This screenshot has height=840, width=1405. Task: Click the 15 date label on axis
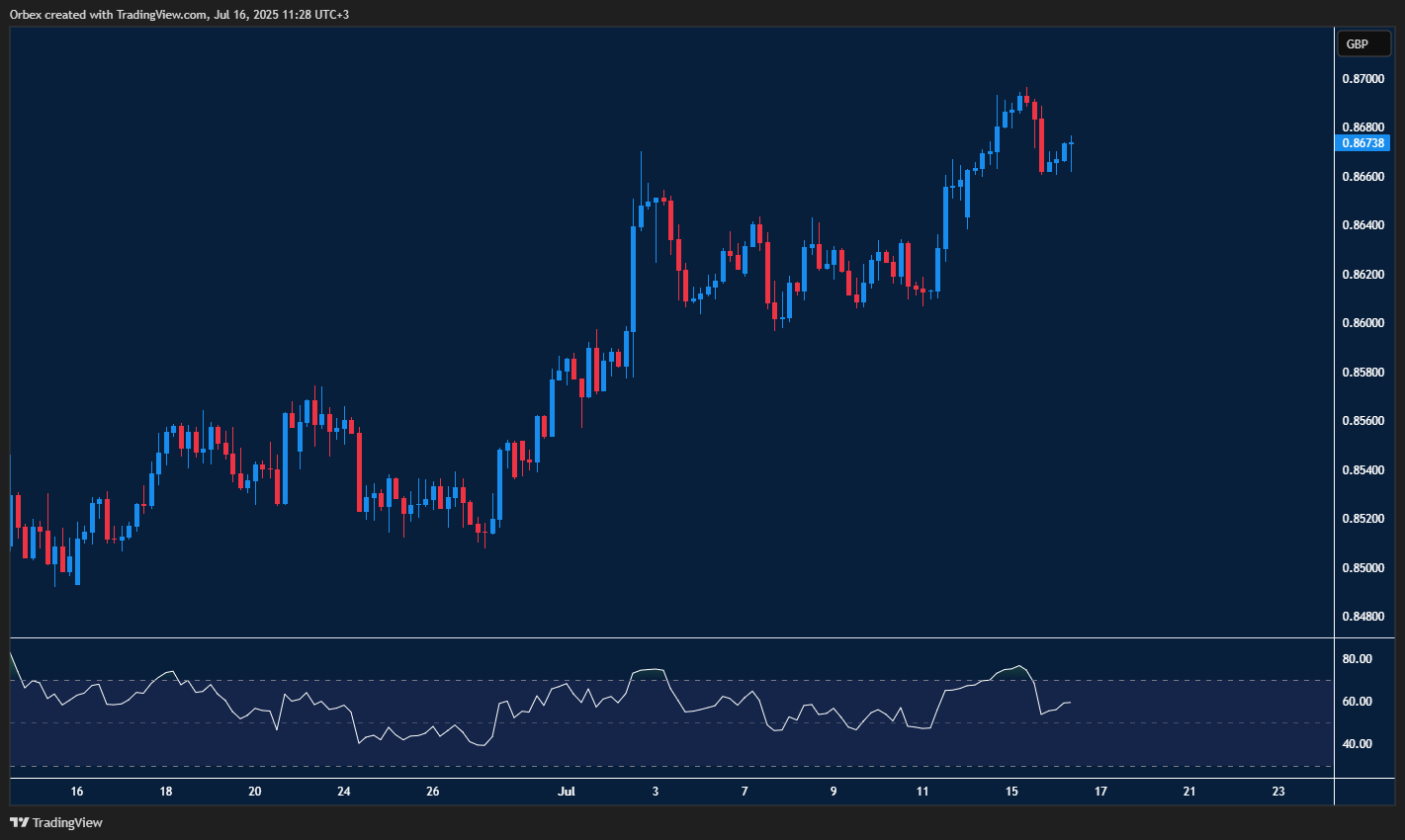tap(1011, 792)
